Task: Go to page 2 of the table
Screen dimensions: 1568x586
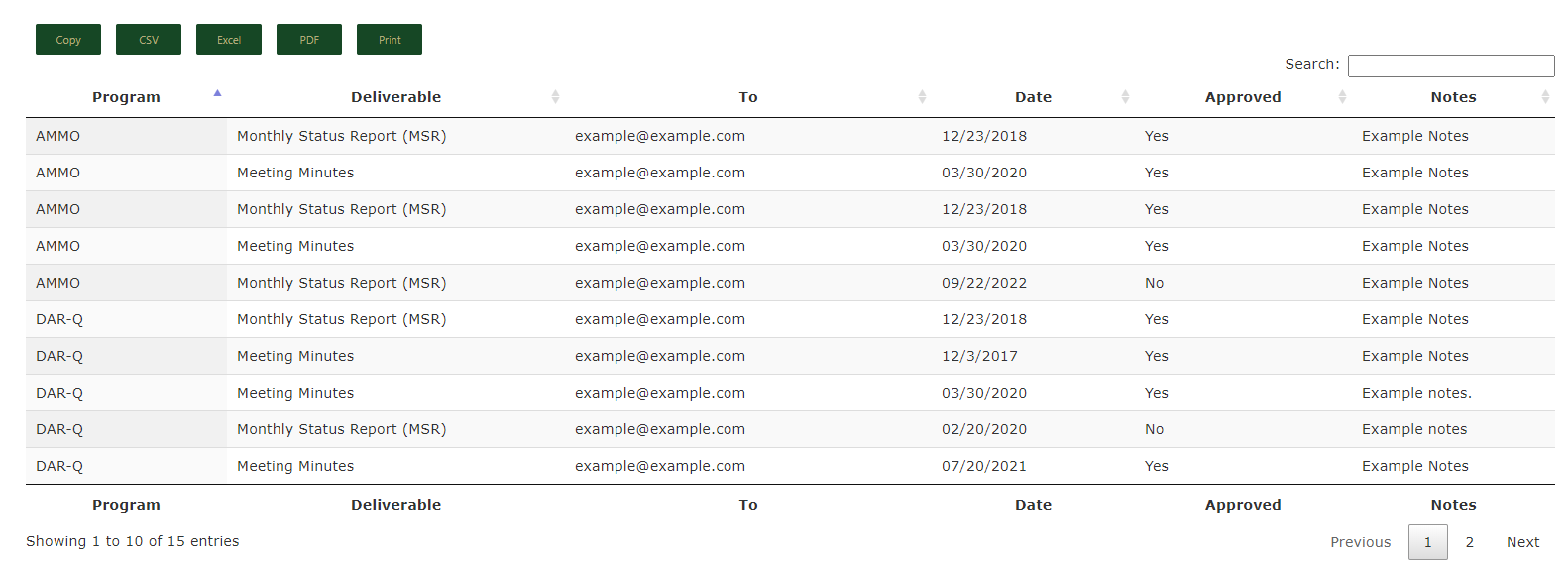Action: (x=1469, y=542)
